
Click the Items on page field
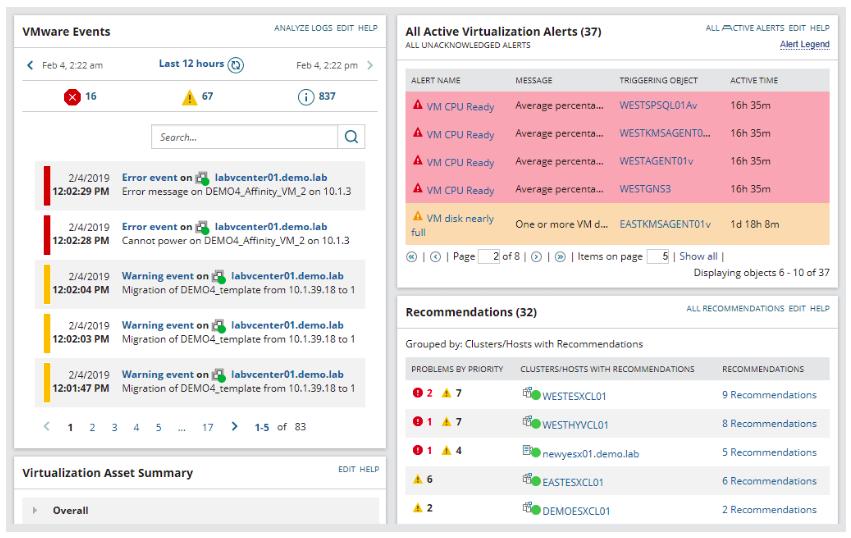[658, 256]
